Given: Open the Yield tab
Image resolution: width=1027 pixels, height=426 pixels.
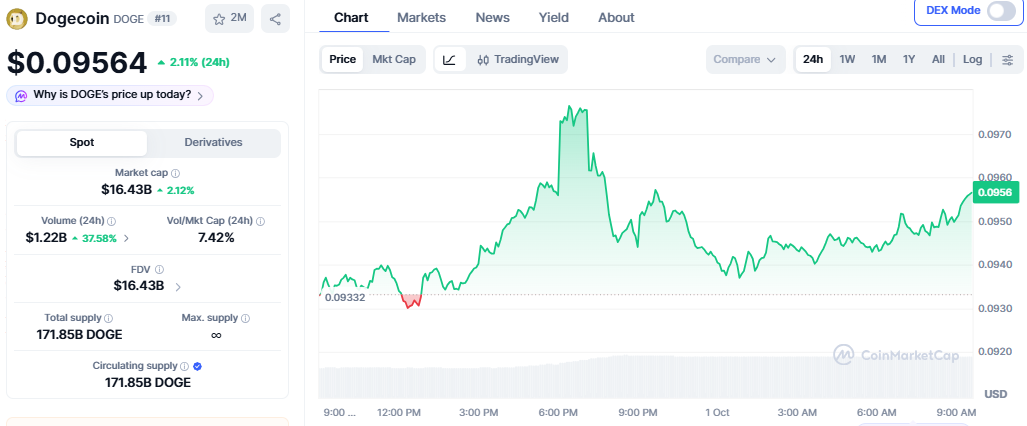Looking at the screenshot, I should point(553,18).
